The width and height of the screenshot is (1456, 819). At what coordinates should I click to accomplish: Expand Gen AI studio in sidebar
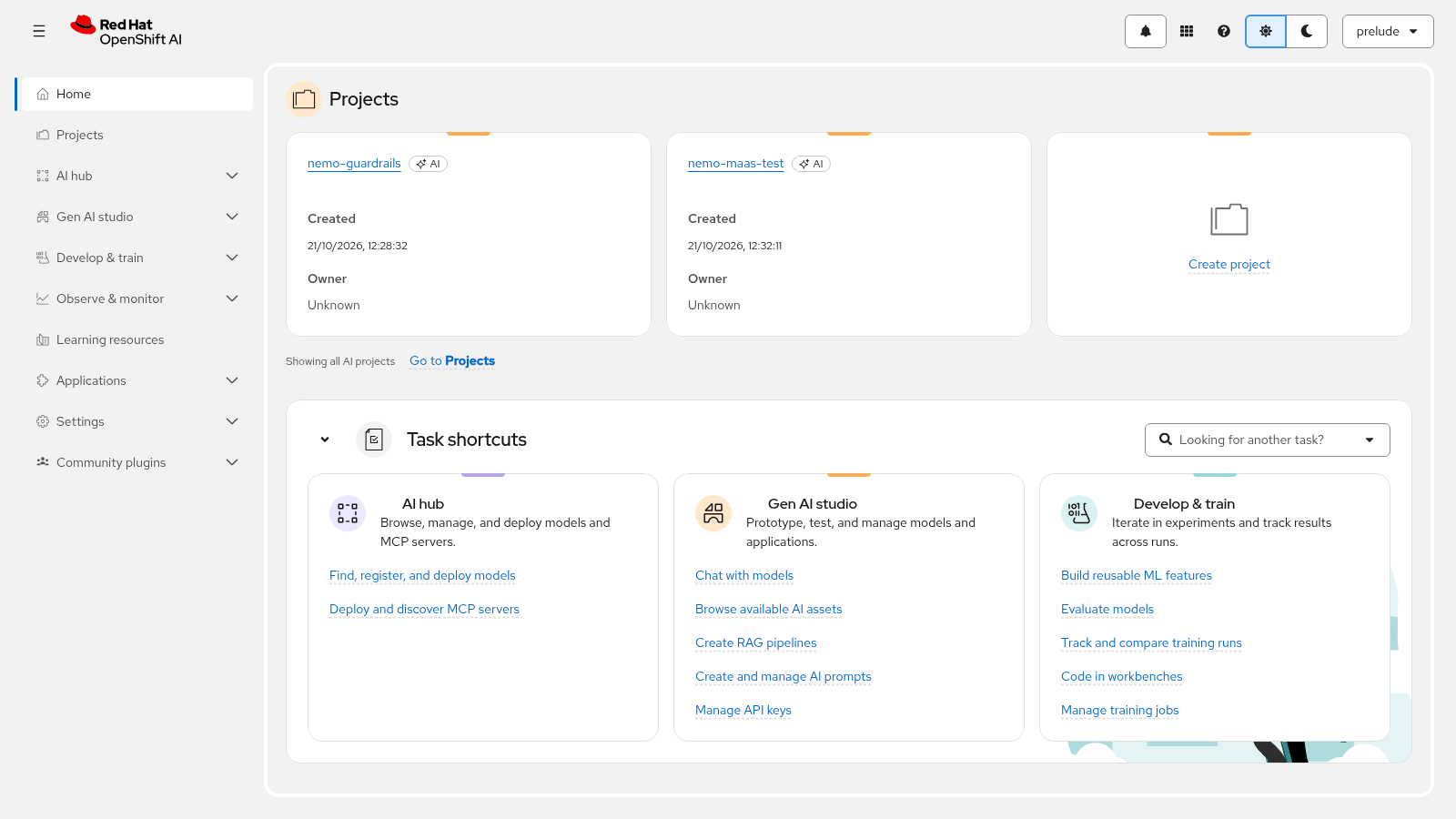pyautogui.click(x=135, y=217)
